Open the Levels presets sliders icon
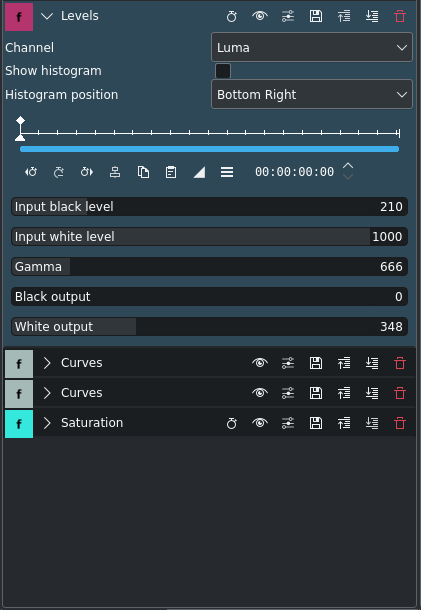This screenshot has height=610, width=421. point(288,16)
